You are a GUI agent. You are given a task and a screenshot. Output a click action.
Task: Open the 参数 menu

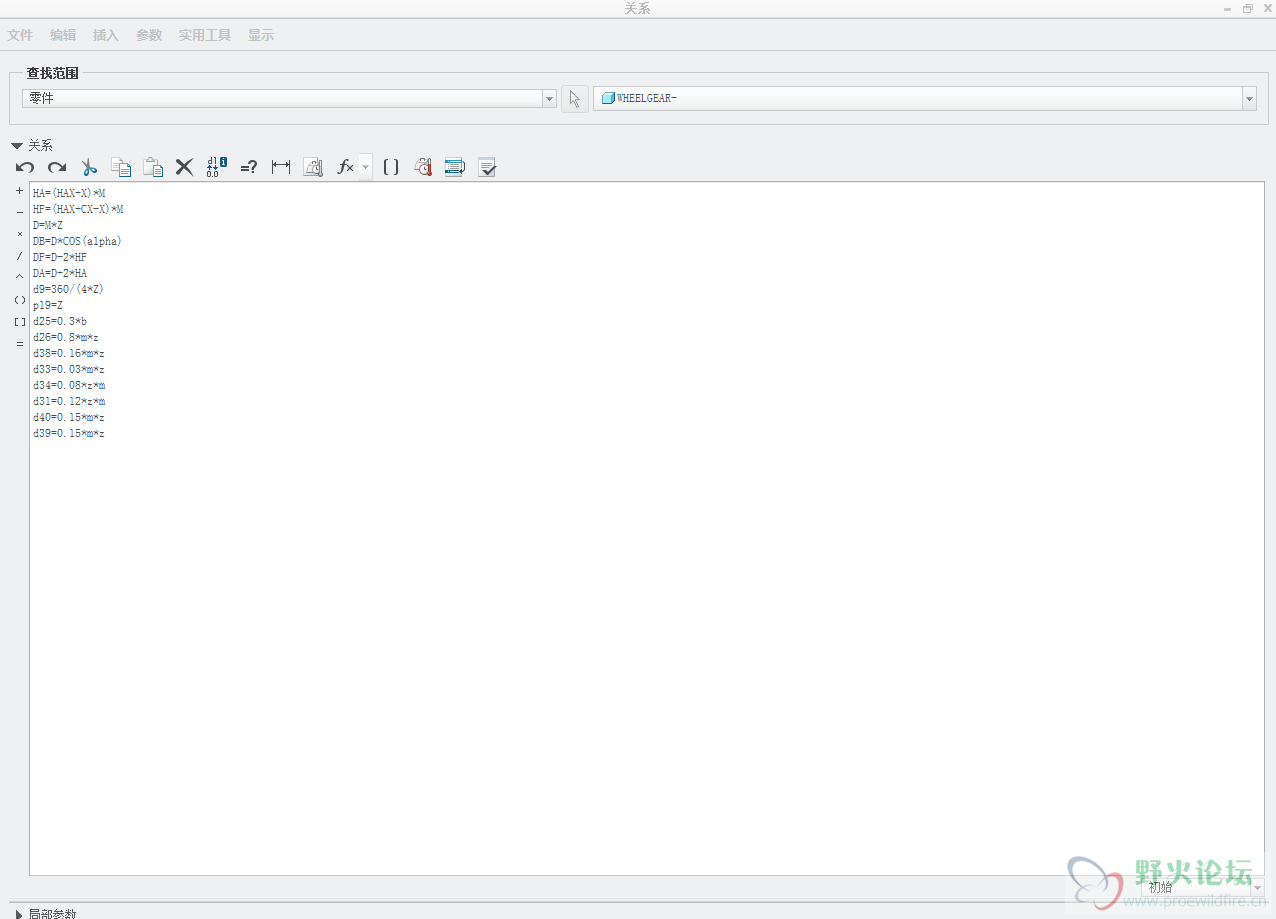(x=149, y=35)
